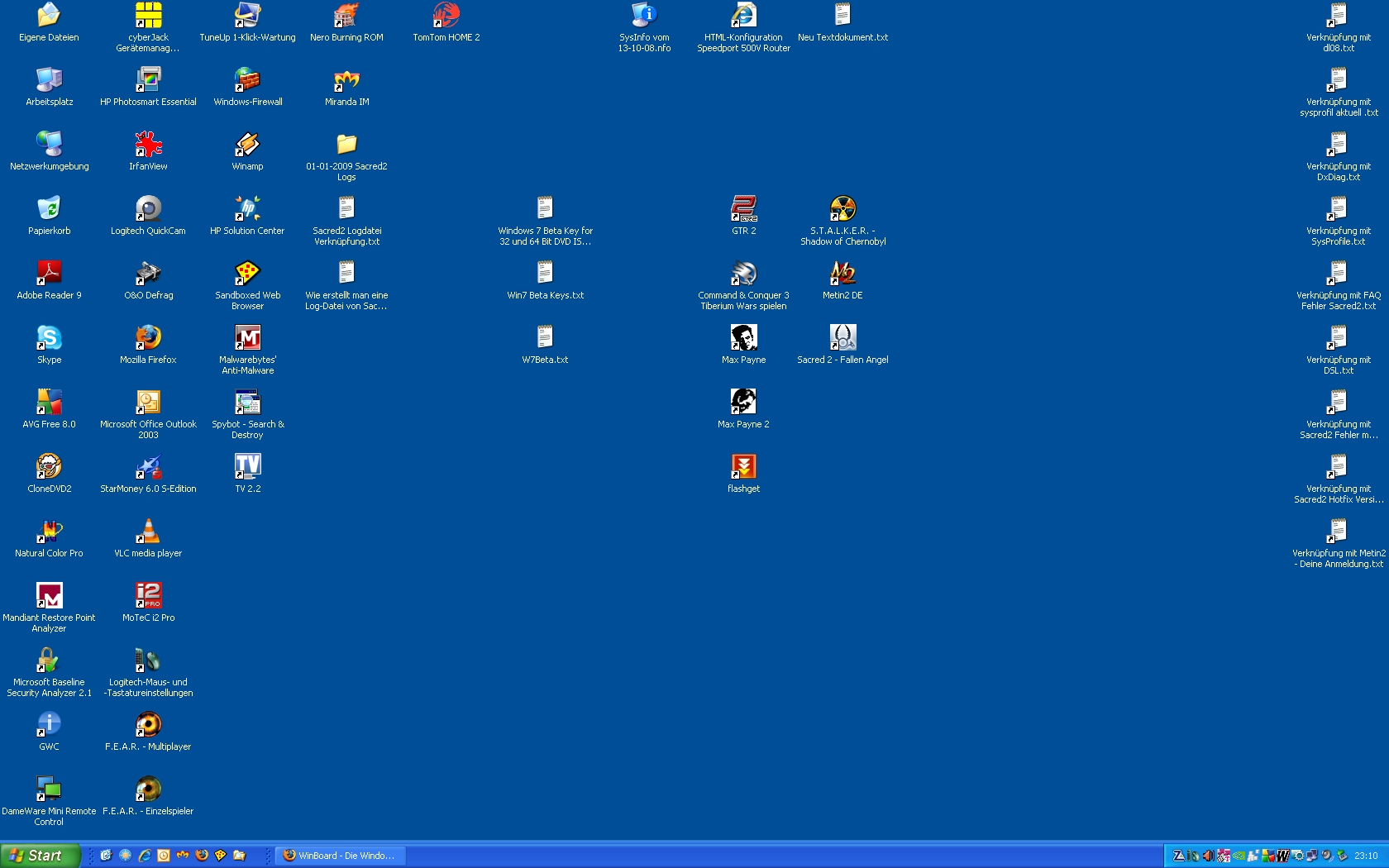The width and height of the screenshot is (1389, 868).
Task: Click the Papierkorb recycle bin icon
Action: click(x=49, y=209)
